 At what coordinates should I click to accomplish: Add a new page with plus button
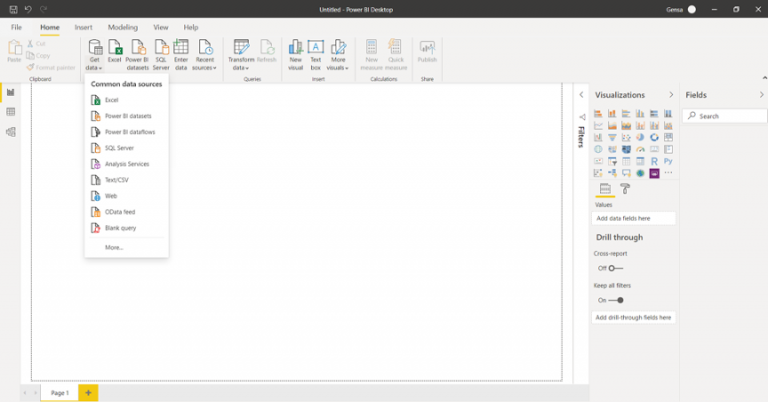88,393
